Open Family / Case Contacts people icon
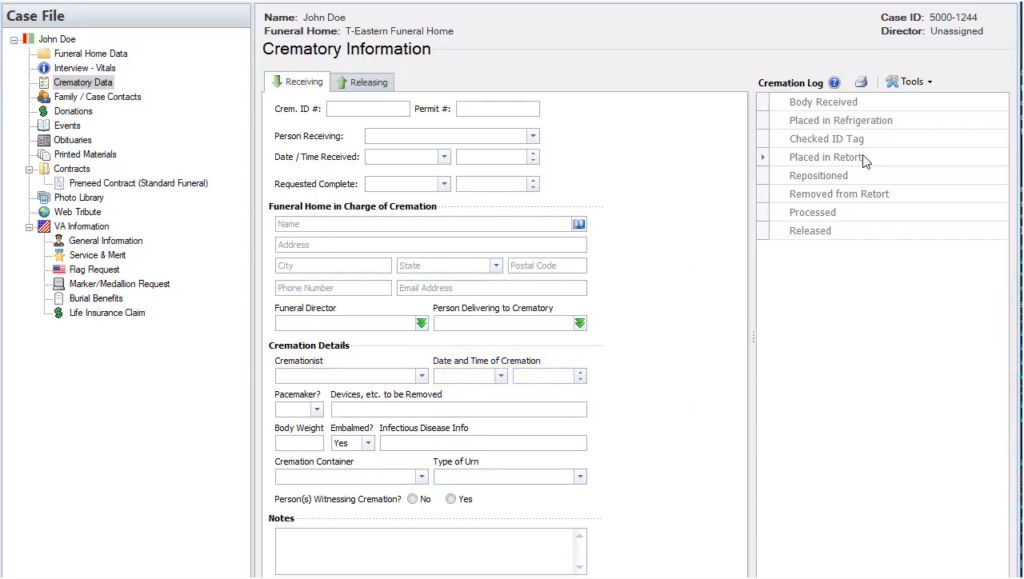The image size is (1024, 579). [x=44, y=97]
